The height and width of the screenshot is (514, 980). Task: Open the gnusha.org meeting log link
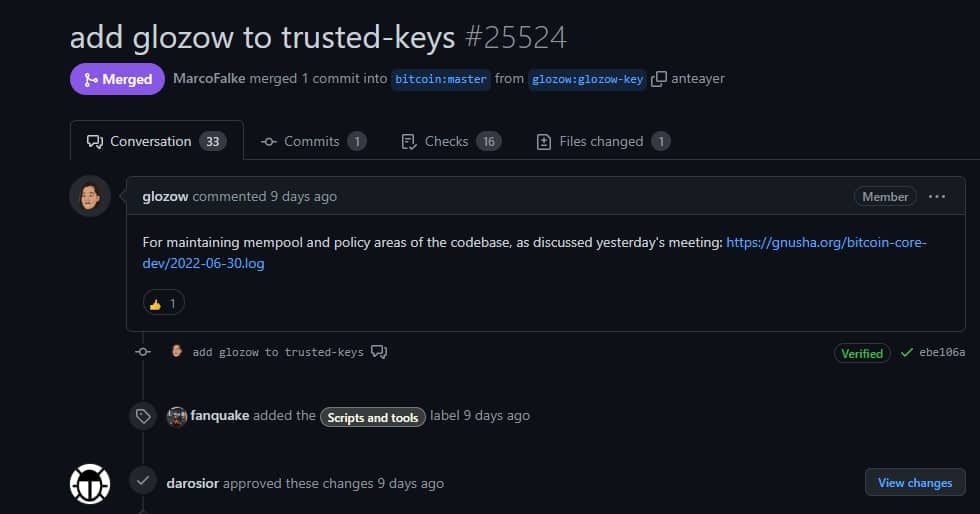tap(534, 253)
